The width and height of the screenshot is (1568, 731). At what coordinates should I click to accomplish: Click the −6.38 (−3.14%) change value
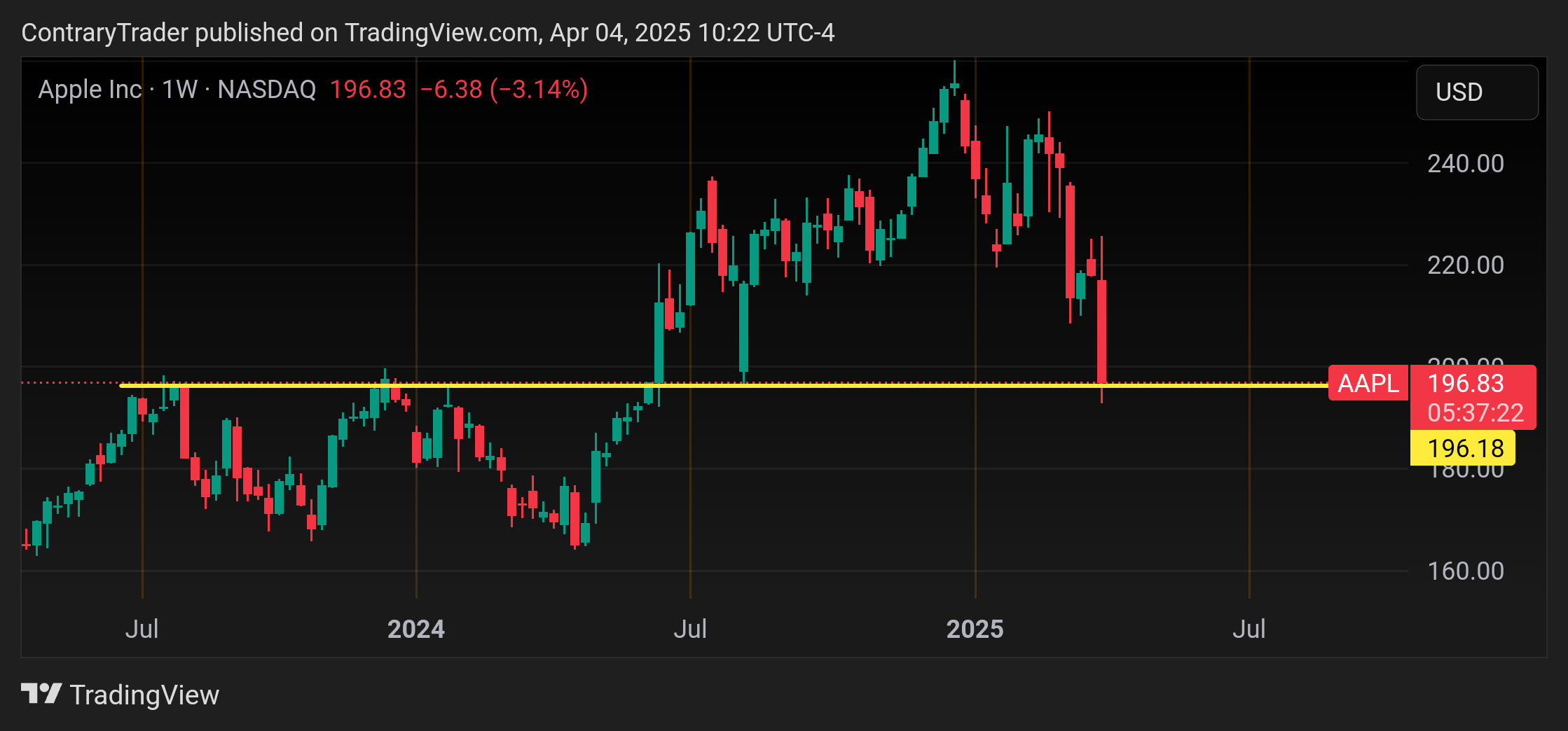pyautogui.click(x=504, y=90)
